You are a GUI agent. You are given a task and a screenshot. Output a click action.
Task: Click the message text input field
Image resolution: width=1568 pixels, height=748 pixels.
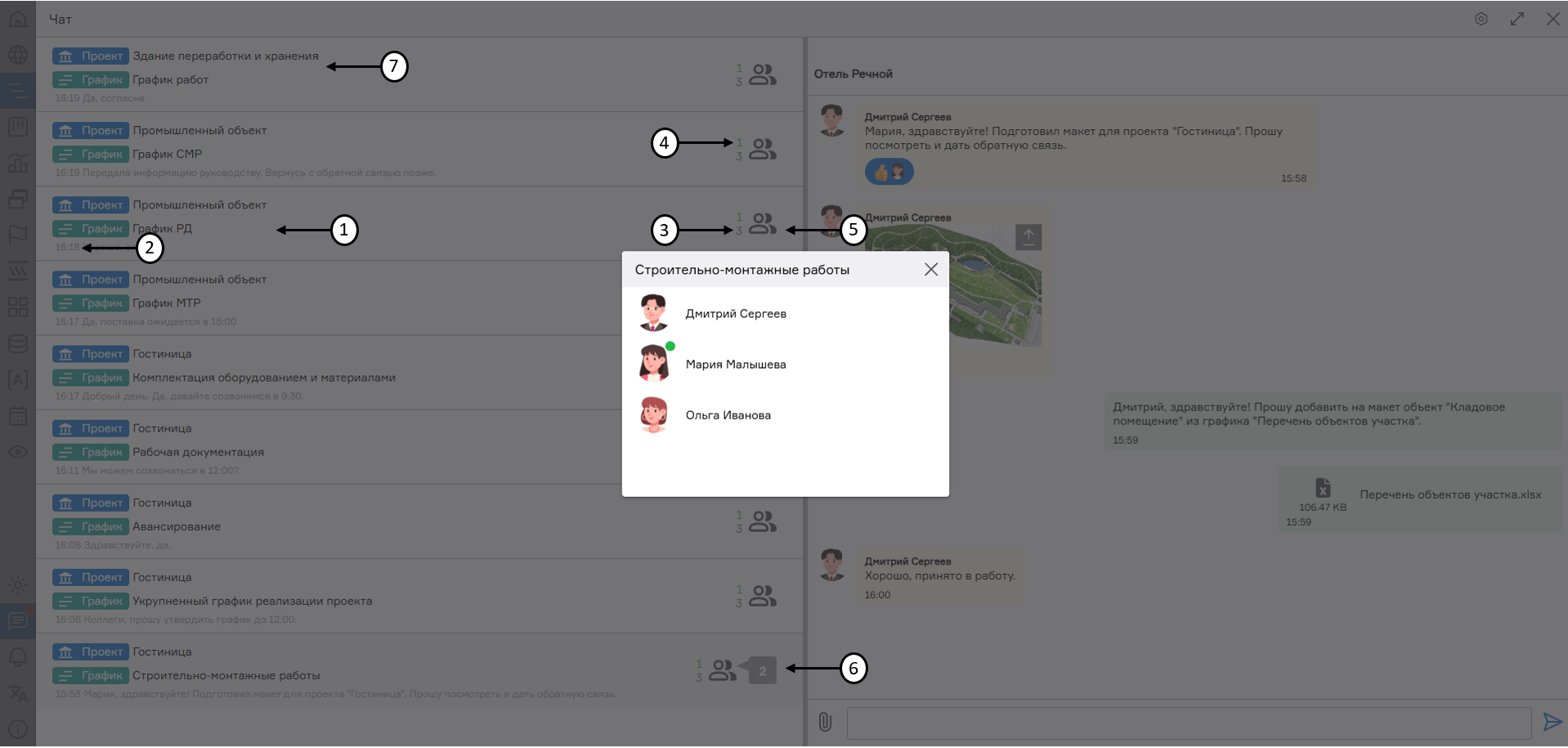(x=1188, y=723)
